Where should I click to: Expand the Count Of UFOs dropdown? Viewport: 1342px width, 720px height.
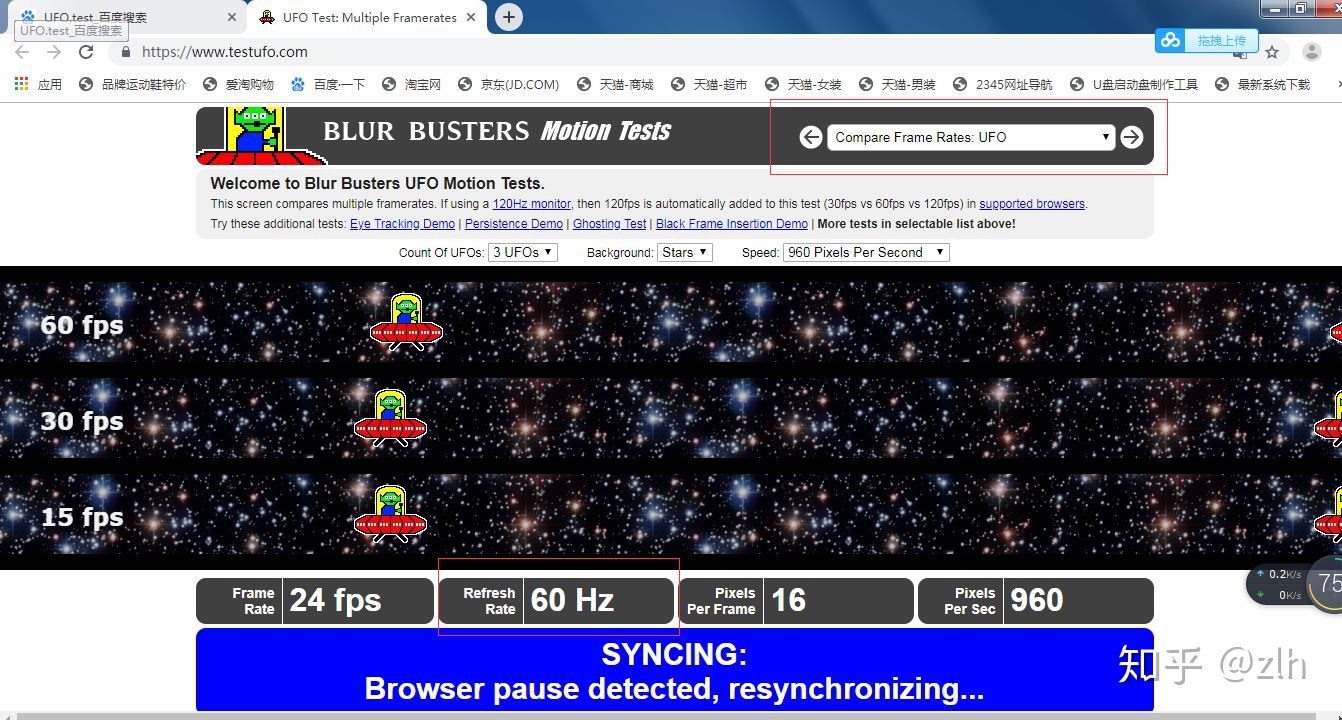click(523, 252)
